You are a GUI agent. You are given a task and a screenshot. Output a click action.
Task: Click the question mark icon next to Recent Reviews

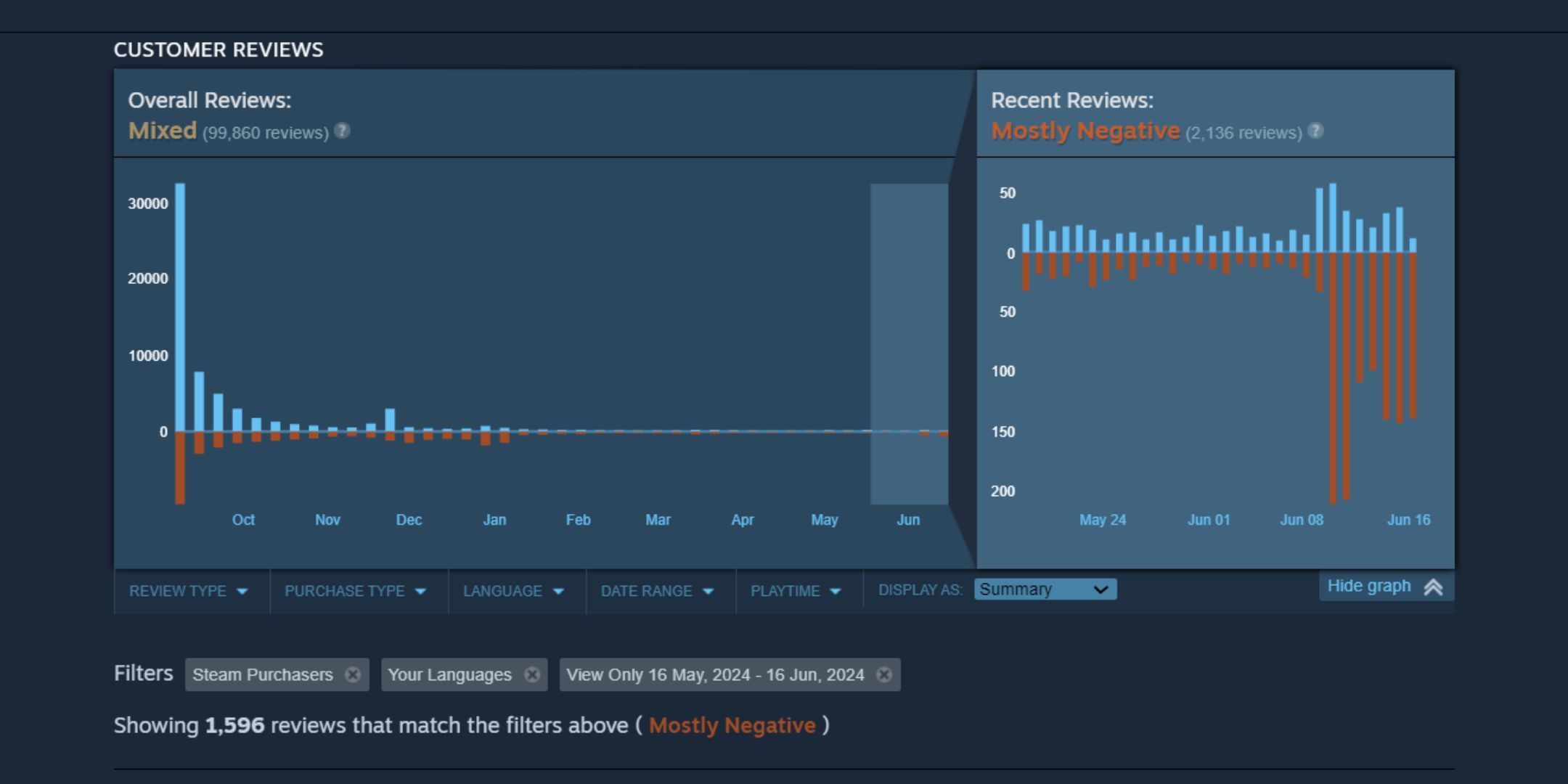coord(1318,132)
